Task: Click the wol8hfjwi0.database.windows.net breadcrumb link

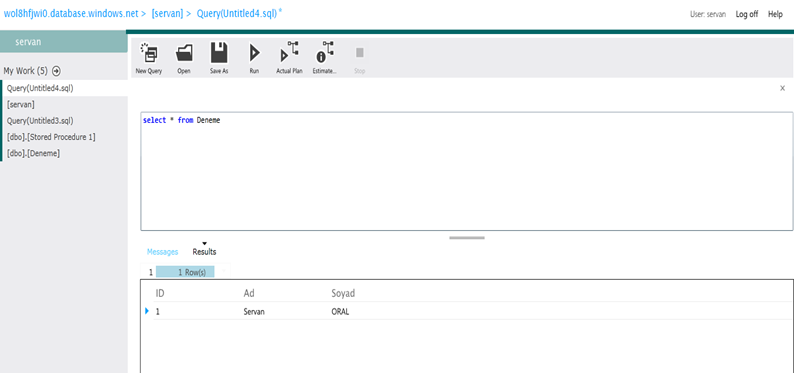Action: (71, 14)
